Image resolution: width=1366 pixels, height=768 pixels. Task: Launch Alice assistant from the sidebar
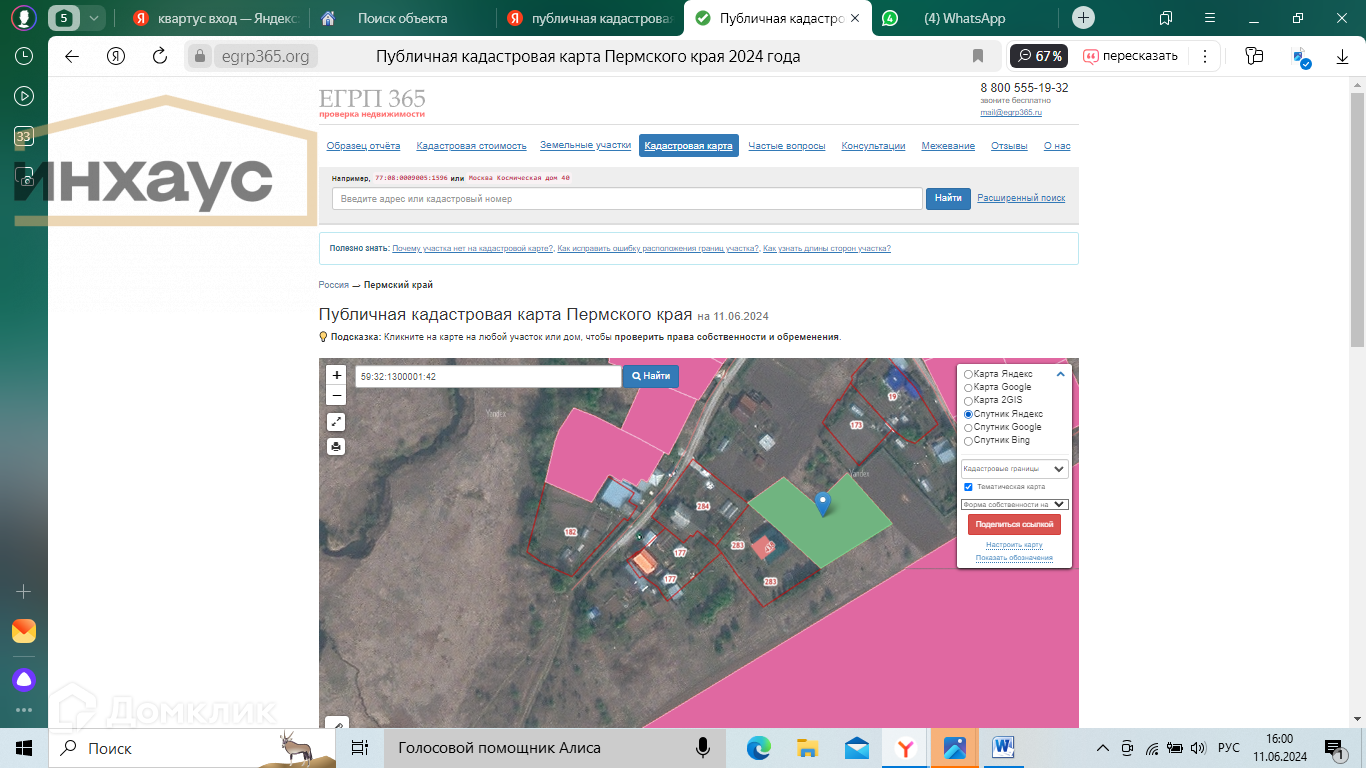24,680
